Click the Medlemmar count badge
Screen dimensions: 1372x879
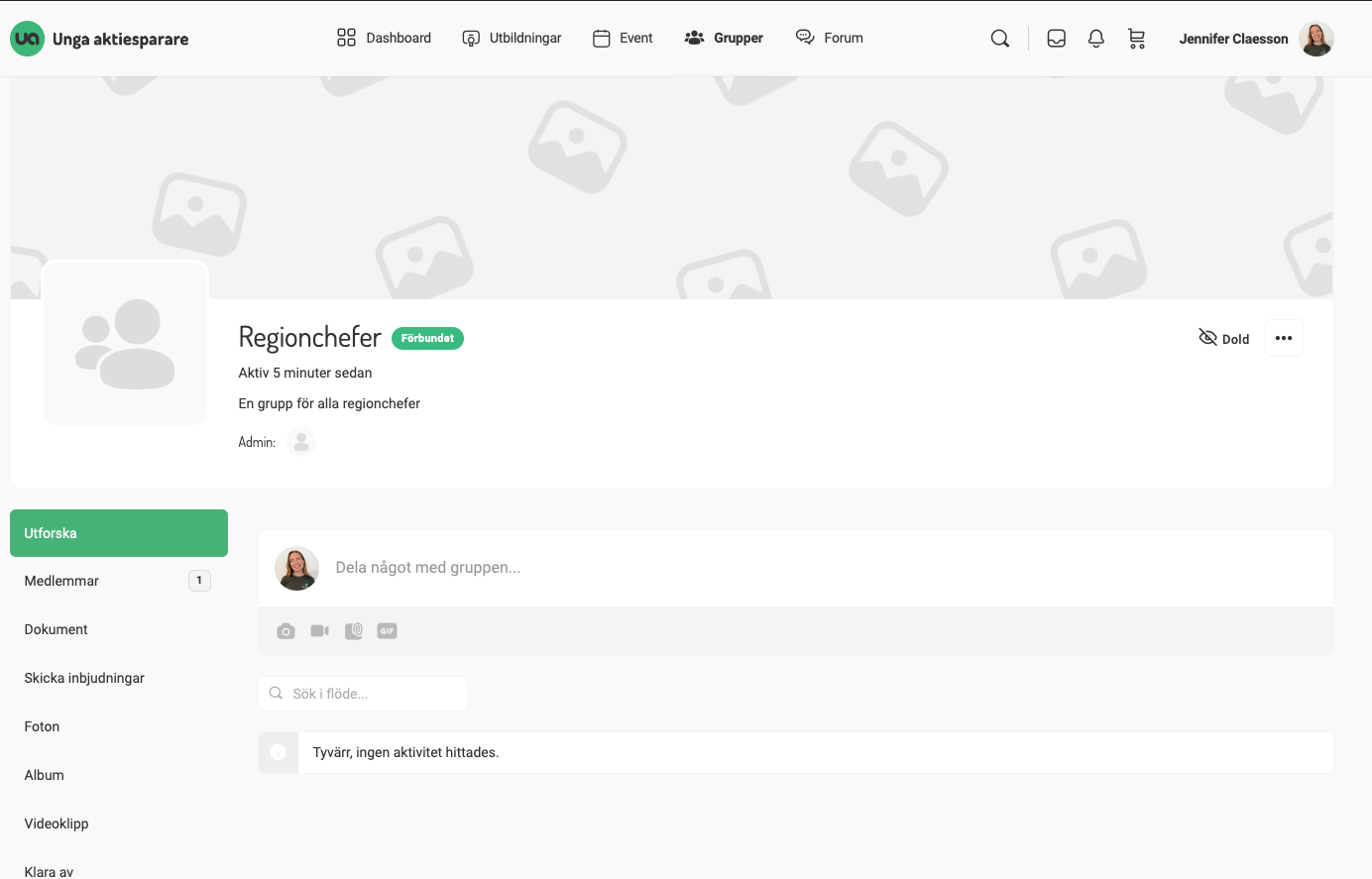point(199,581)
